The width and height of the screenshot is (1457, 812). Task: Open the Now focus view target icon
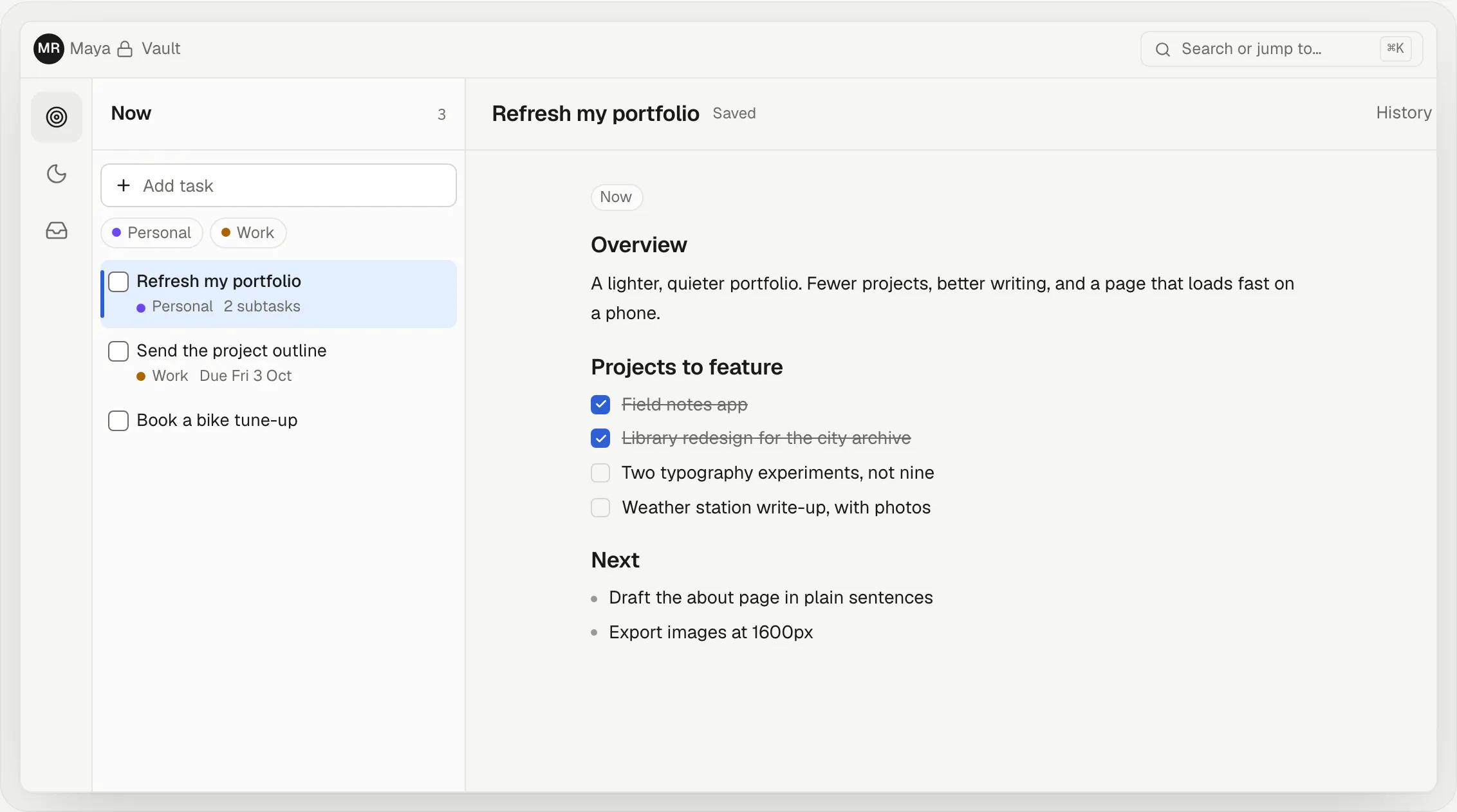(x=57, y=117)
